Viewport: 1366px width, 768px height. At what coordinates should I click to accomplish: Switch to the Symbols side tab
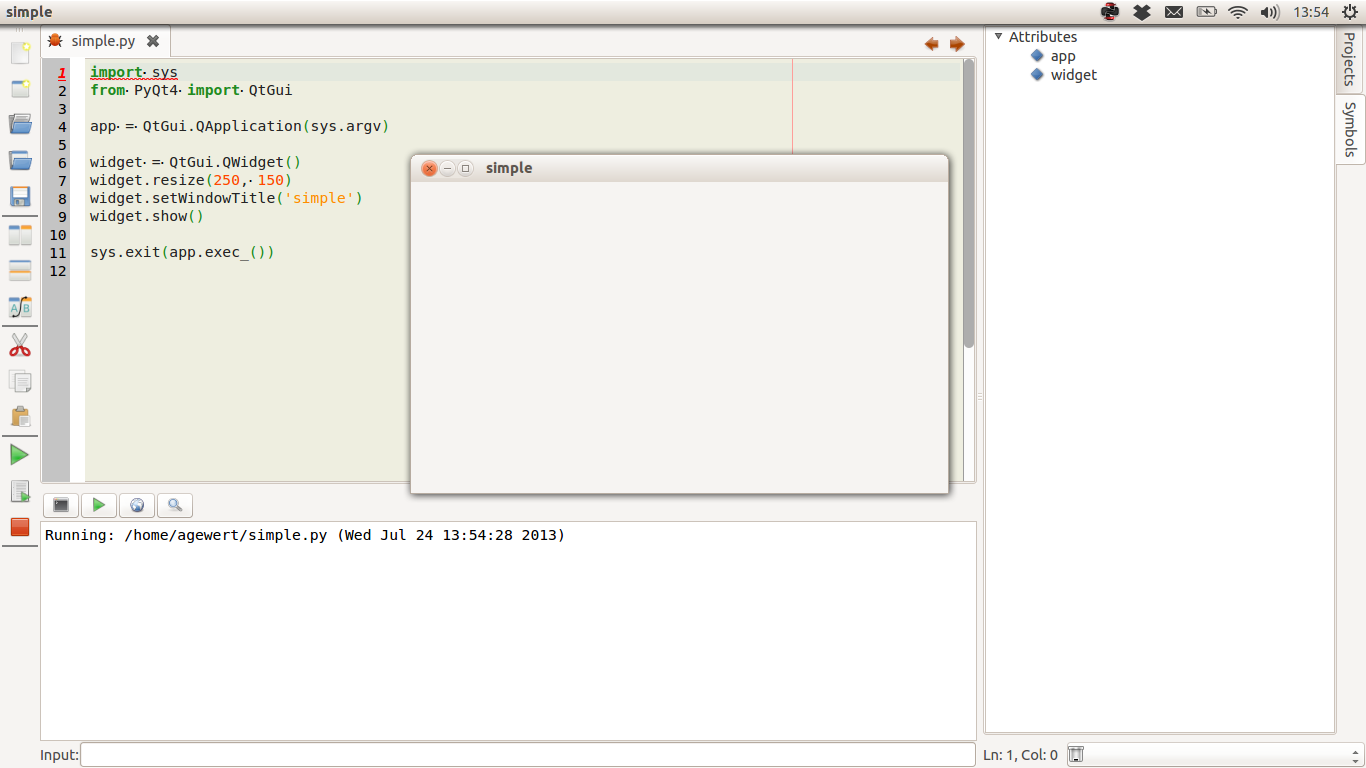tap(1350, 129)
